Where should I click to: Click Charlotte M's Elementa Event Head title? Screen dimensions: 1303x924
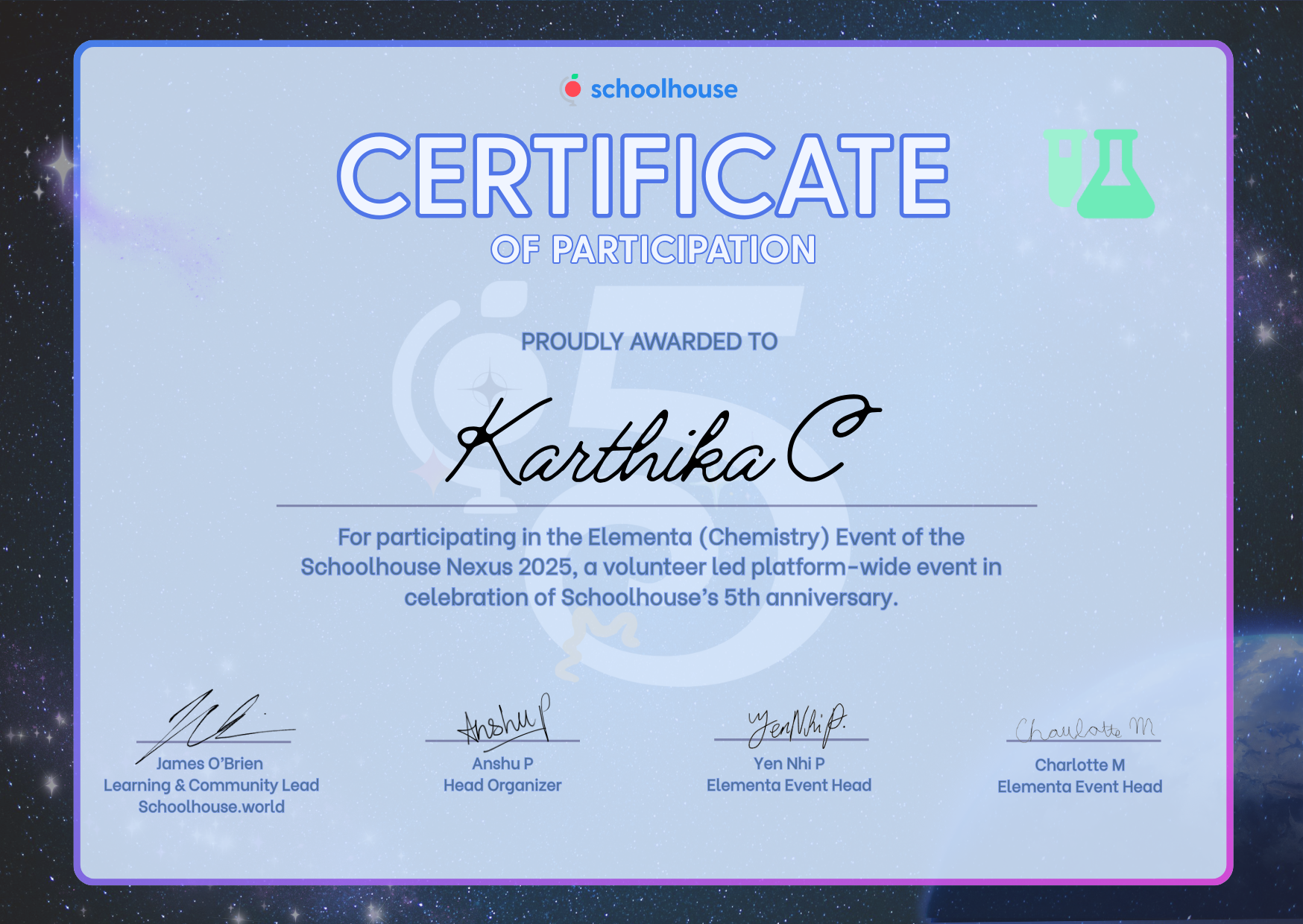(1079, 786)
